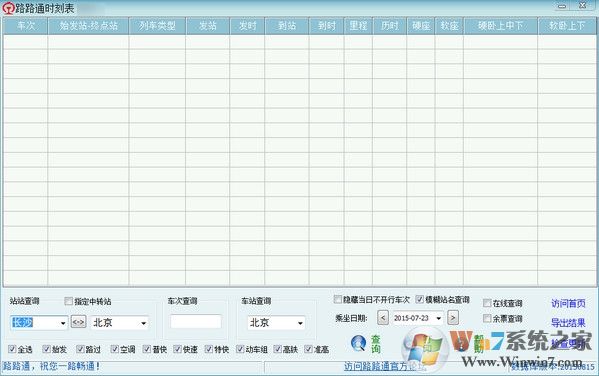Image resolution: width=599 pixels, height=376 pixels.
Task: Click the 列车类型 column header
Action: (x=157, y=26)
